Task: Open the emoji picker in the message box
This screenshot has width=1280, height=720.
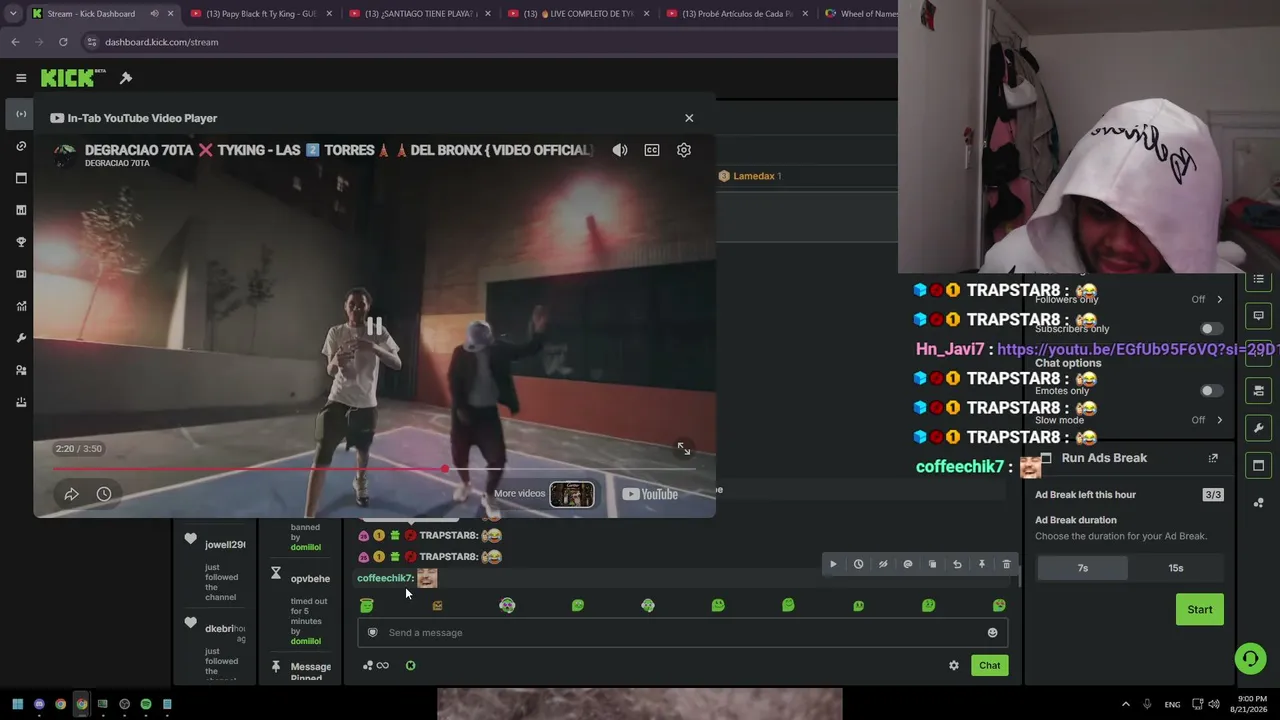Action: tap(992, 633)
